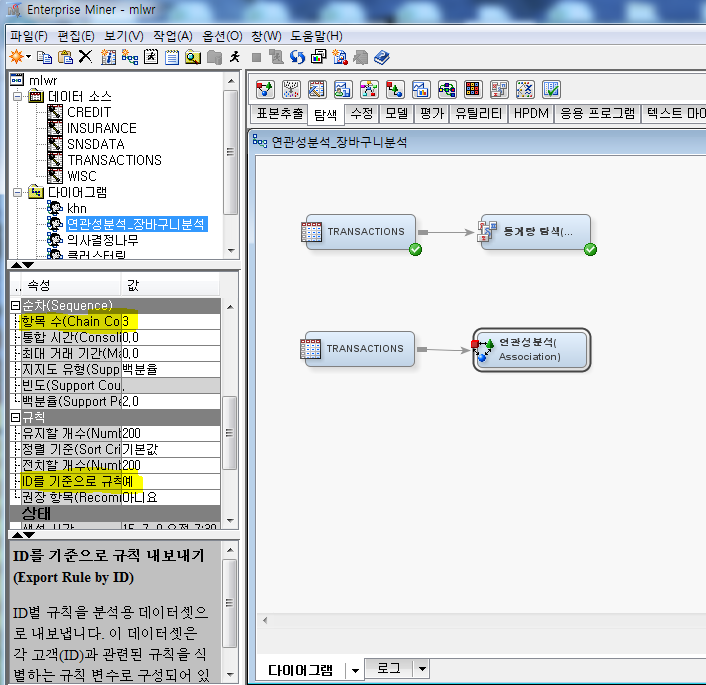Collapse the 순차(Sequence) property group
The height and width of the screenshot is (685, 706).
(15, 306)
